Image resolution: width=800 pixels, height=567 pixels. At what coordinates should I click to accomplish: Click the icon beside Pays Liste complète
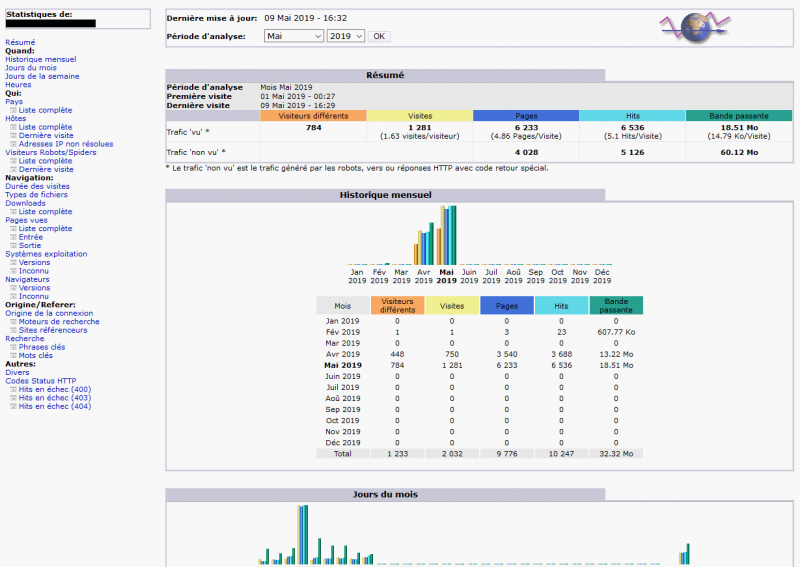click(x=14, y=110)
